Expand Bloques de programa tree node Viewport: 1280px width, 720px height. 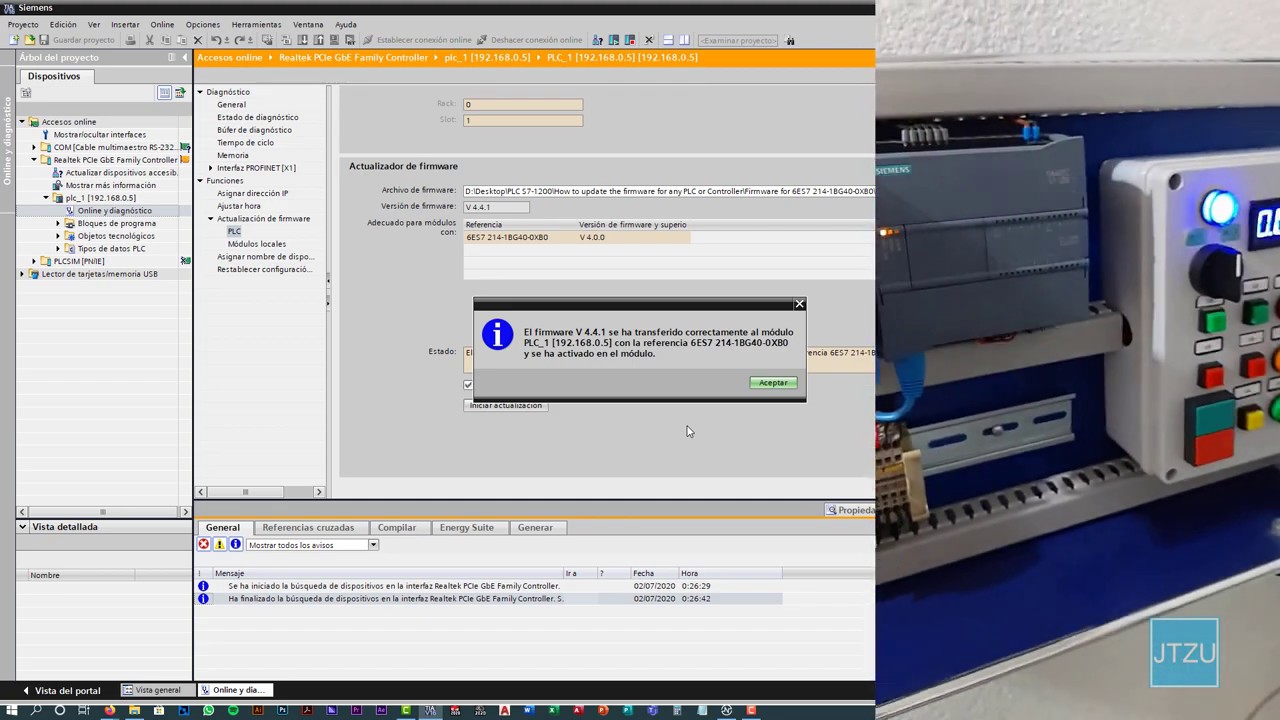[58, 223]
